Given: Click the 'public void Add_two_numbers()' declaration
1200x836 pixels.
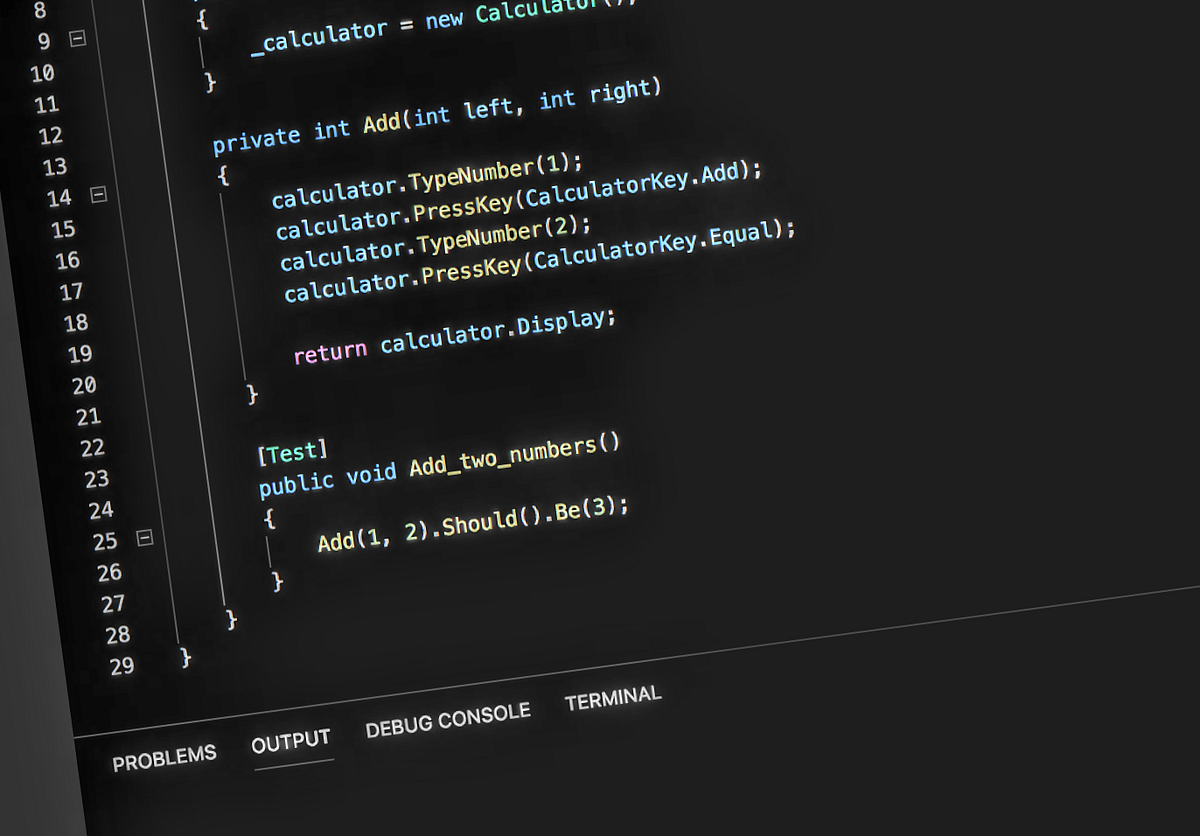Looking at the screenshot, I should 440,465.
